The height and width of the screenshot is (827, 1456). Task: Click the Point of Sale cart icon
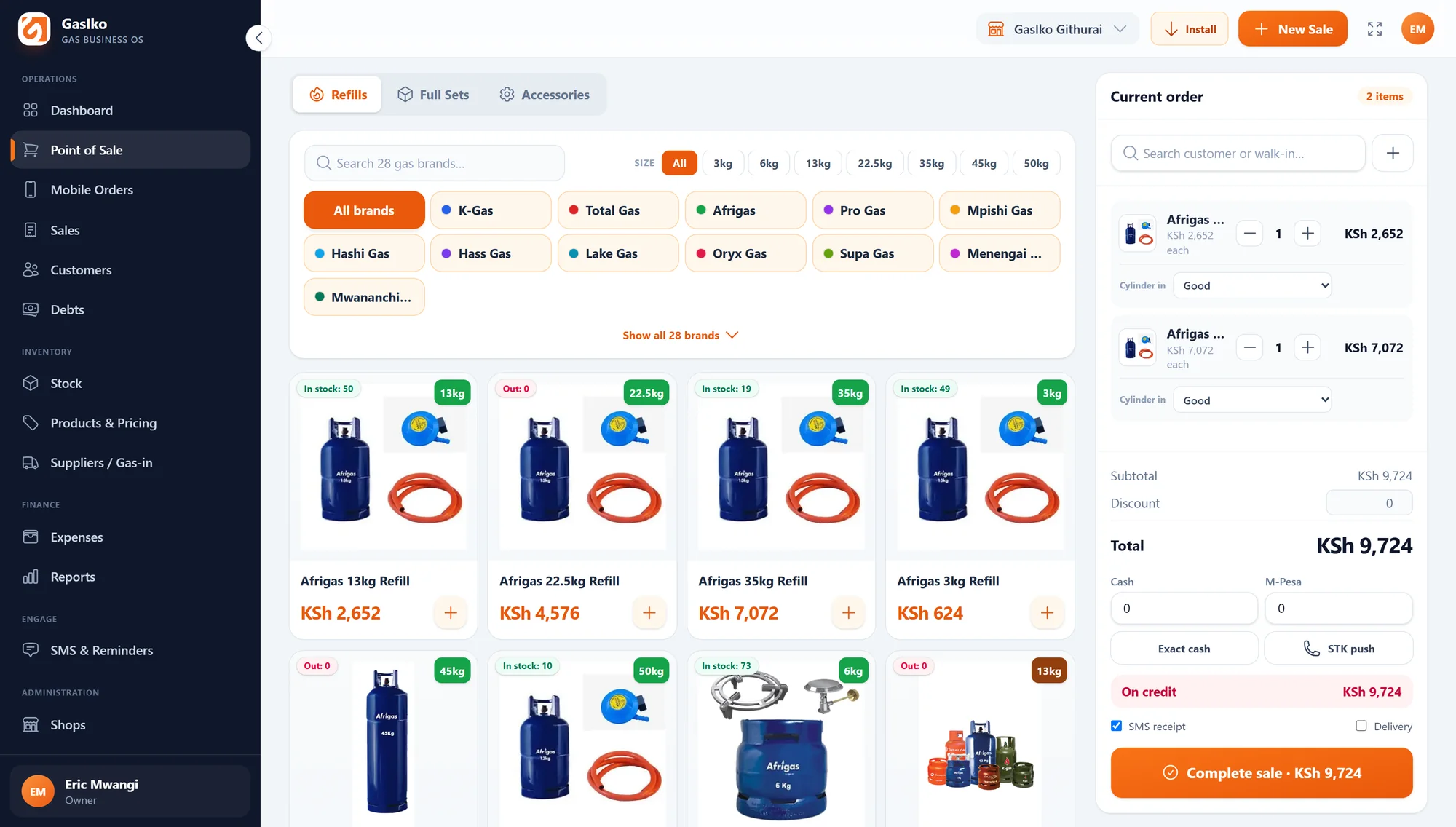31,150
